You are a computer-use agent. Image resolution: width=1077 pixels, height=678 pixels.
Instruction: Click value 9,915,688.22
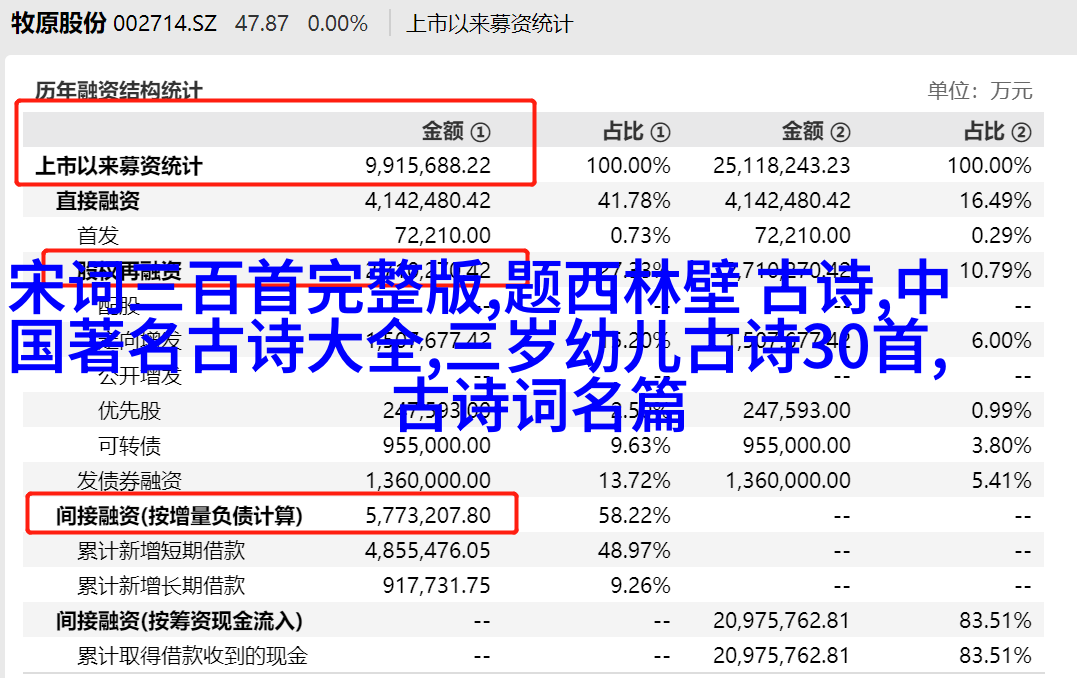[x=428, y=166]
